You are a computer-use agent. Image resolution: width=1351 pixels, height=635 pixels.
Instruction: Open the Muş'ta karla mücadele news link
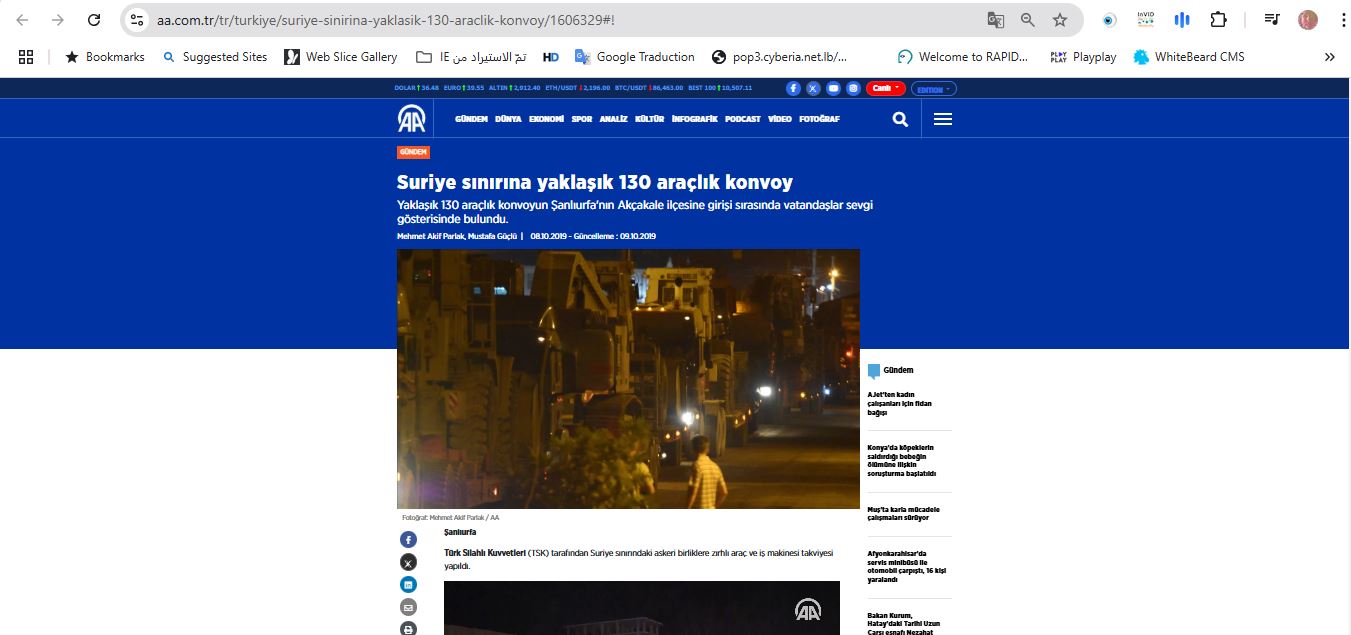pos(903,513)
